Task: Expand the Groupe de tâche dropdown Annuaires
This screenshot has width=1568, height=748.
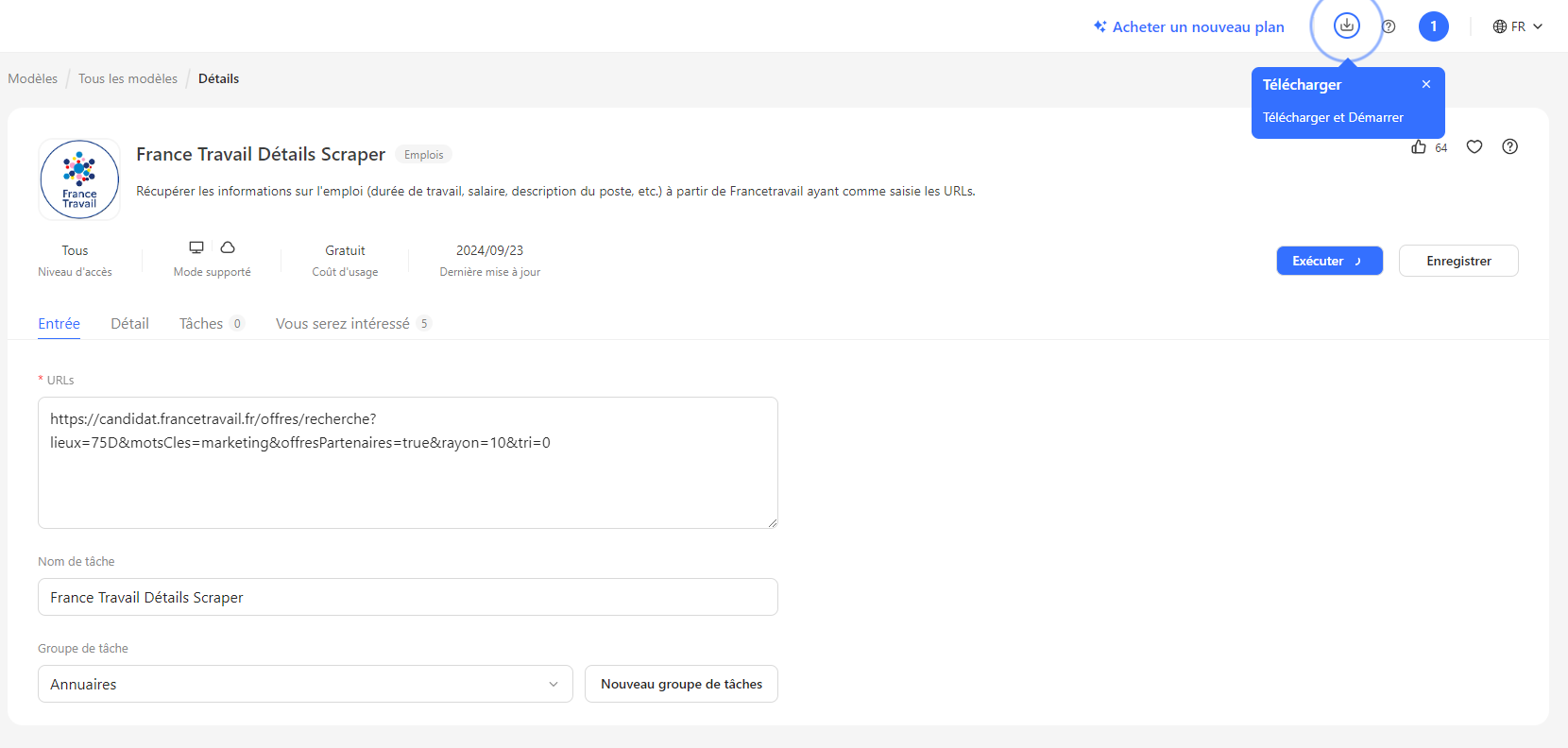Action: 305,684
